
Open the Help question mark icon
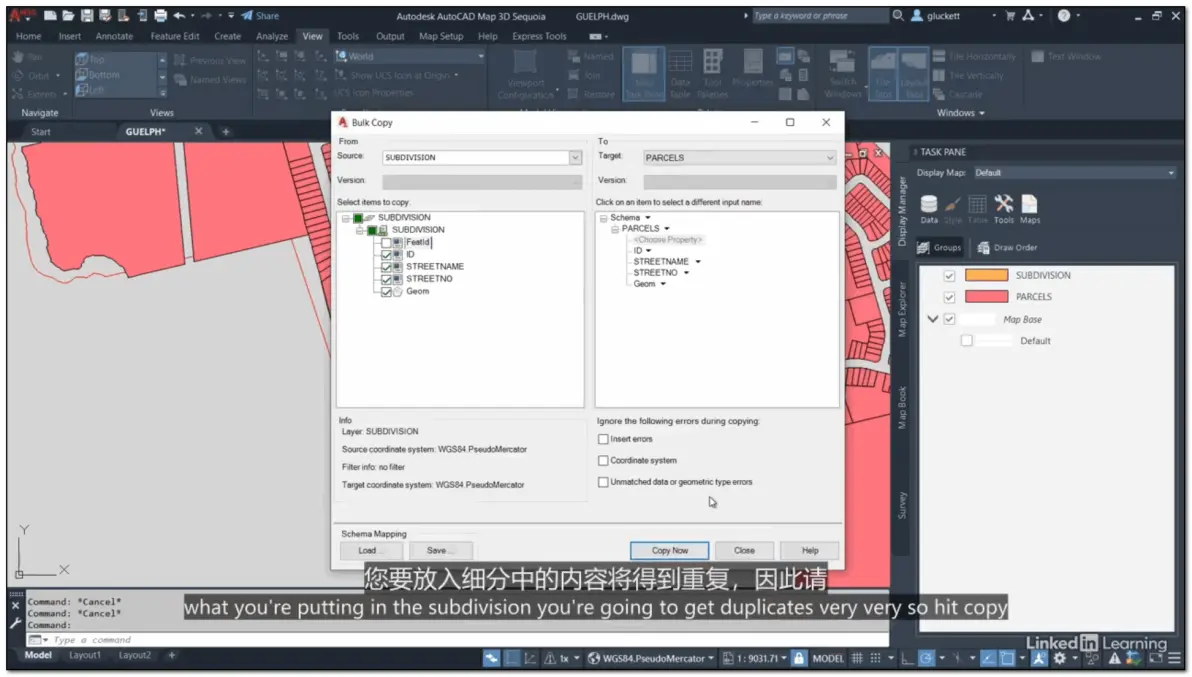pos(1064,15)
